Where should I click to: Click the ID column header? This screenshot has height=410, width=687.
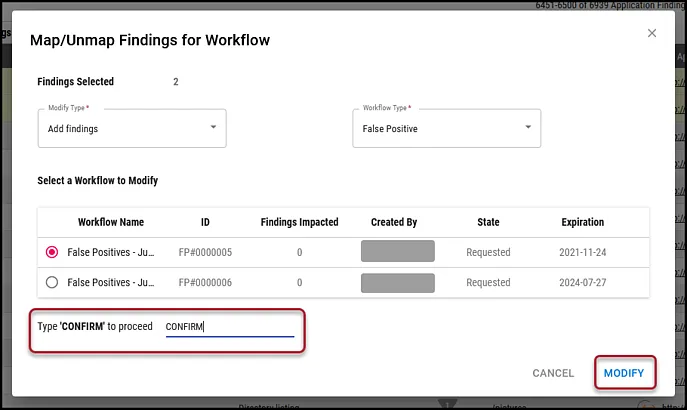click(x=205, y=222)
